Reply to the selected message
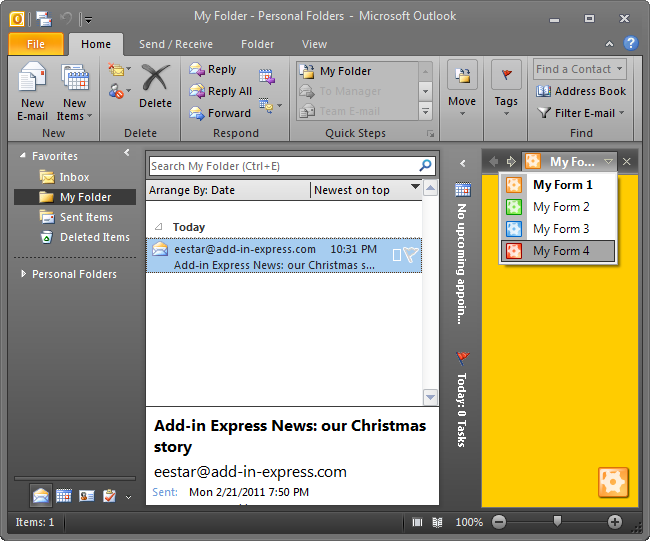Viewport: 650px width, 541px height. click(x=213, y=69)
